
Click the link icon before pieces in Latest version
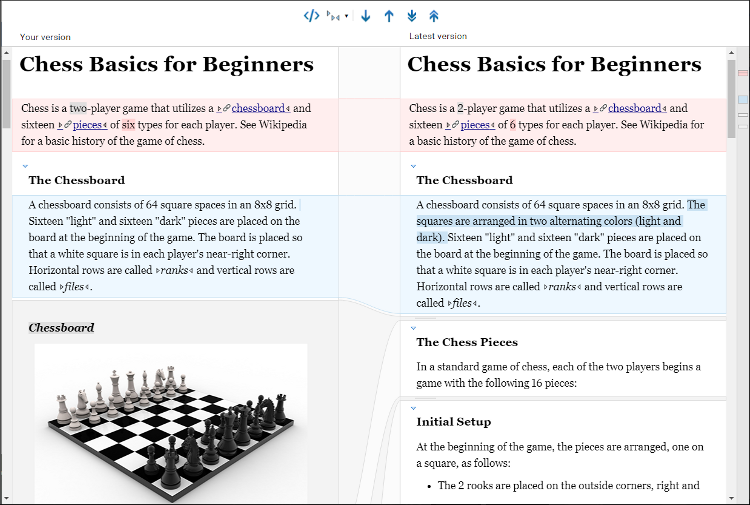point(456,125)
